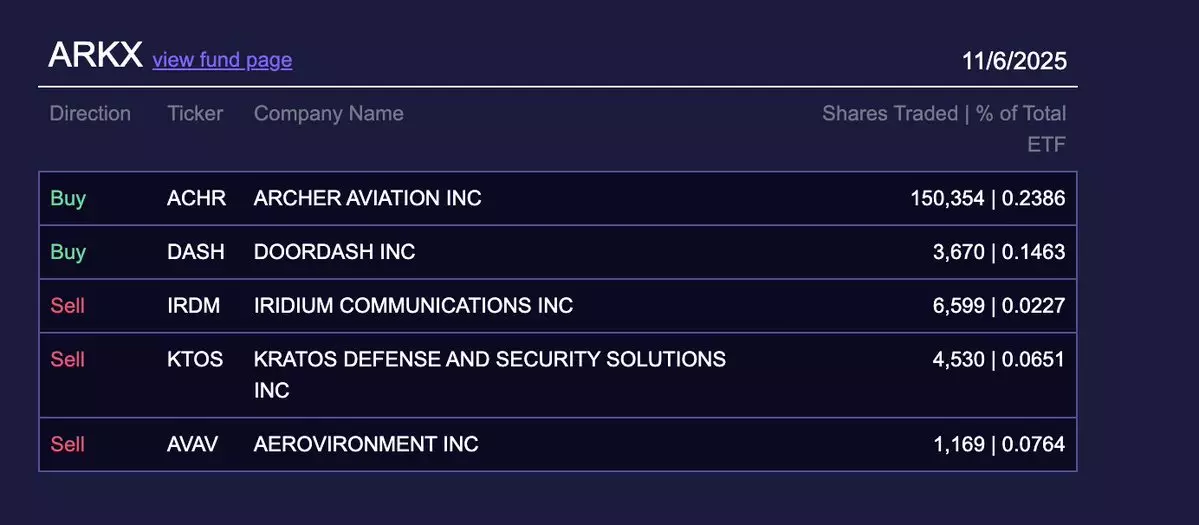Select the KTOS ticker cell
This screenshot has width=1199, height=525.
(x=195, y=359)
